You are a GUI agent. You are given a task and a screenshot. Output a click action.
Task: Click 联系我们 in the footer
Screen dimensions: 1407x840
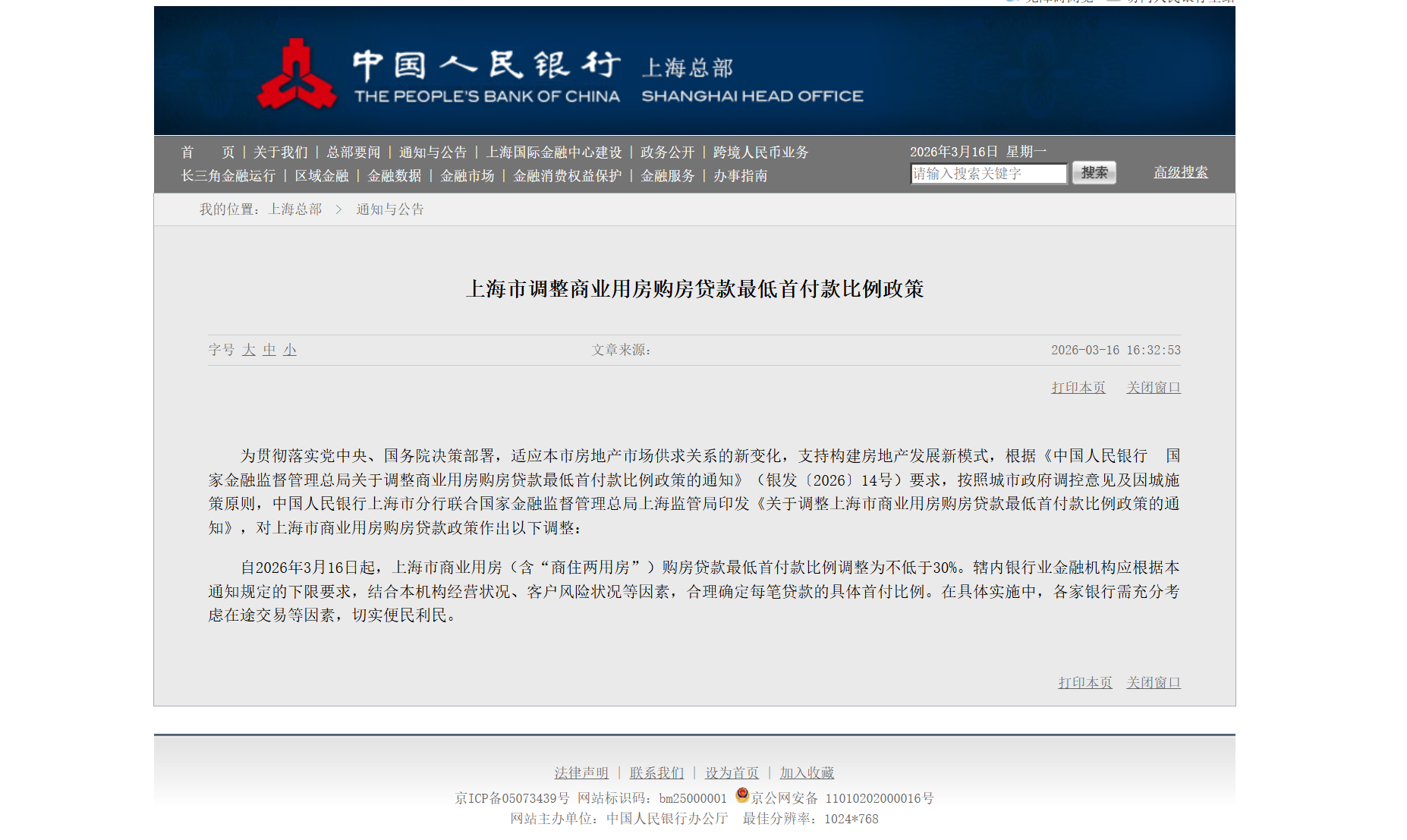click(x=657, y=772)
